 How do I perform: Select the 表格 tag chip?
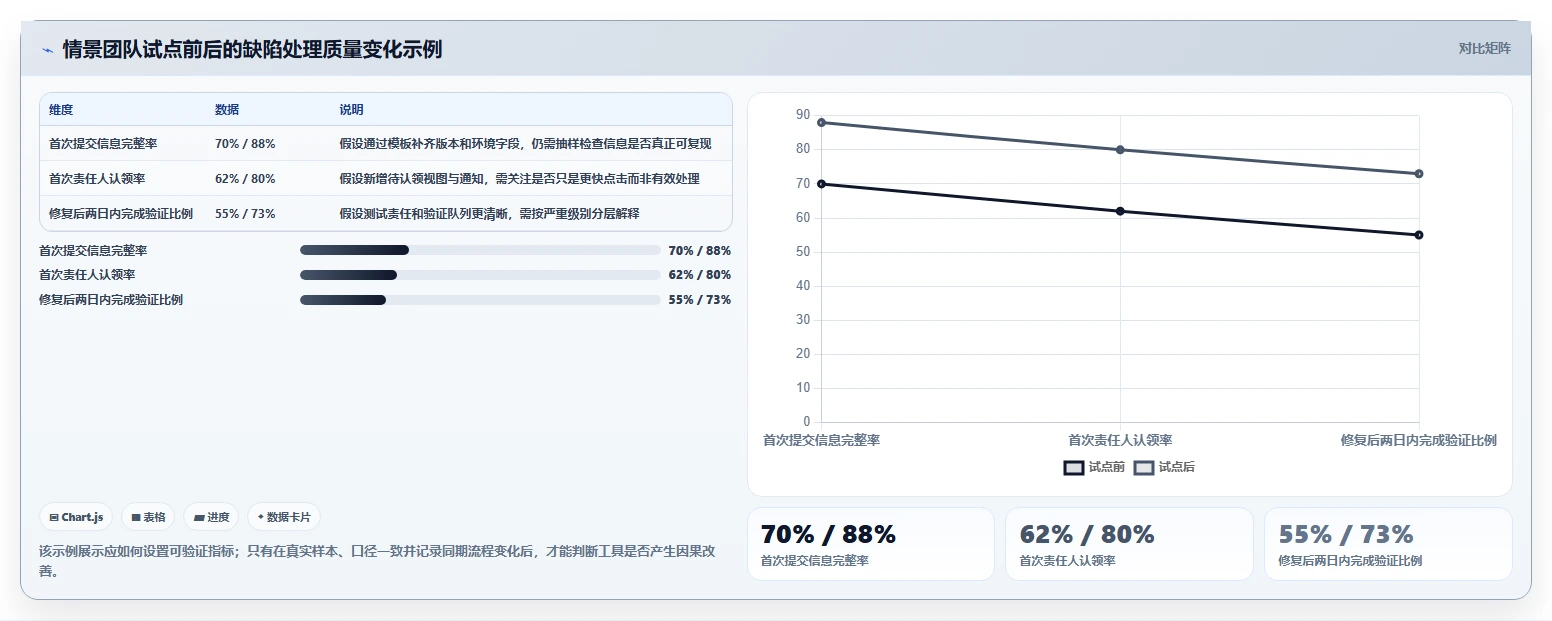point(148,517)
